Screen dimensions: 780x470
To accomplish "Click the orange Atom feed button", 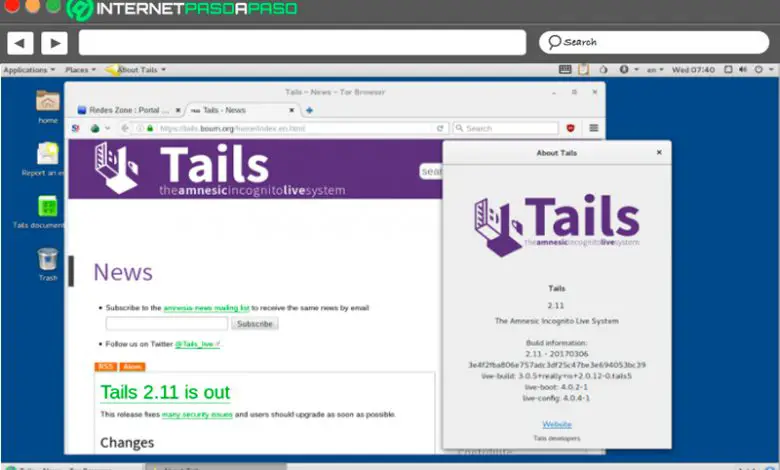I will [132, 367].
